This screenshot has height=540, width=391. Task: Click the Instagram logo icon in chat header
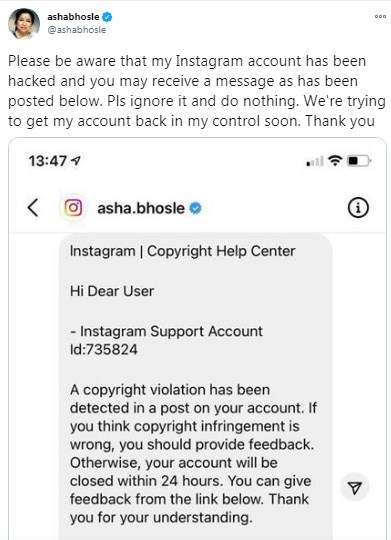click(x=73, y=208)
